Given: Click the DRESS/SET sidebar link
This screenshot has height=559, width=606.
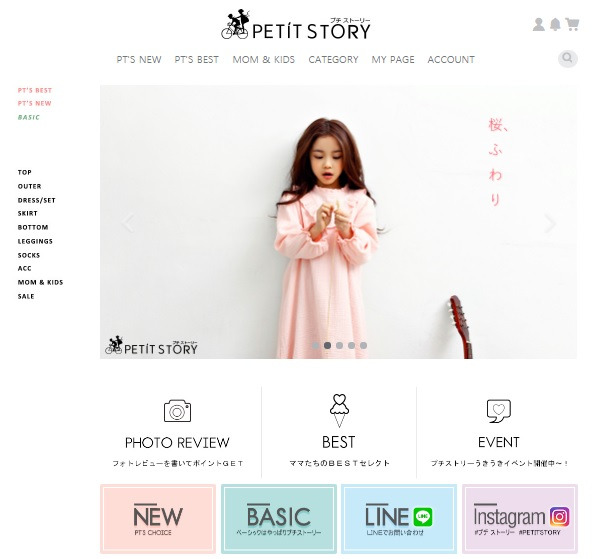Looking at the screenshot, I should (x=37, y=200).
